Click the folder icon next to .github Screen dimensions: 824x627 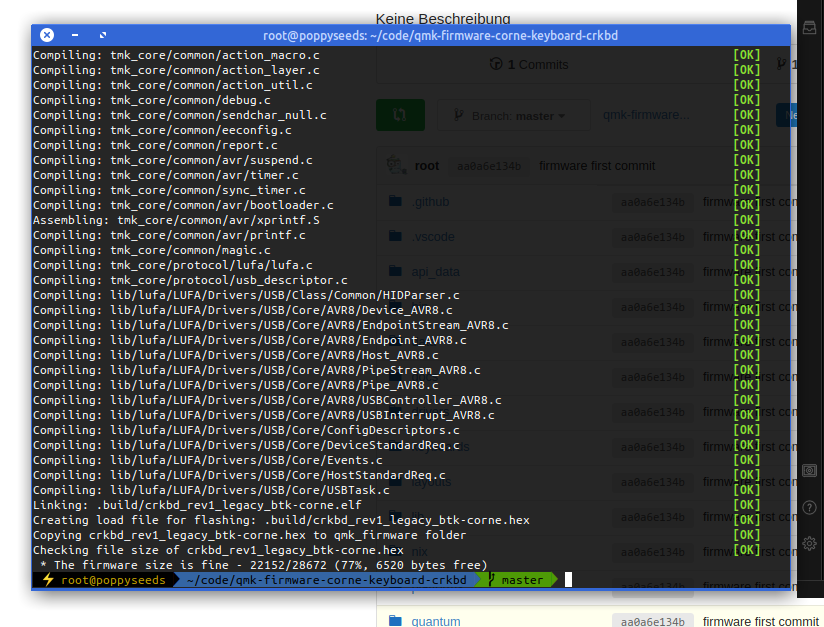[395, 201]
